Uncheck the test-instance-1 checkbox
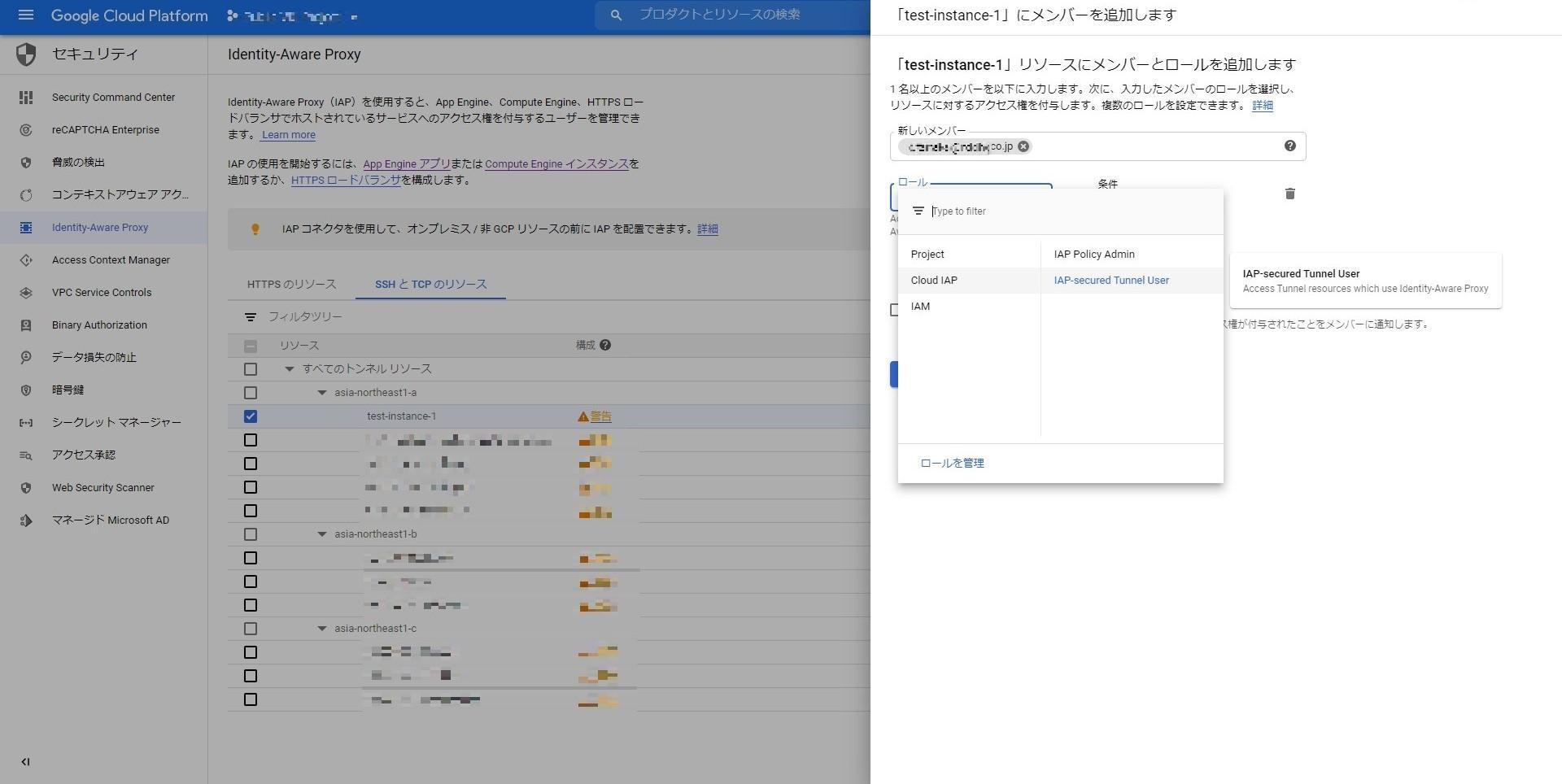 point(251,416)
